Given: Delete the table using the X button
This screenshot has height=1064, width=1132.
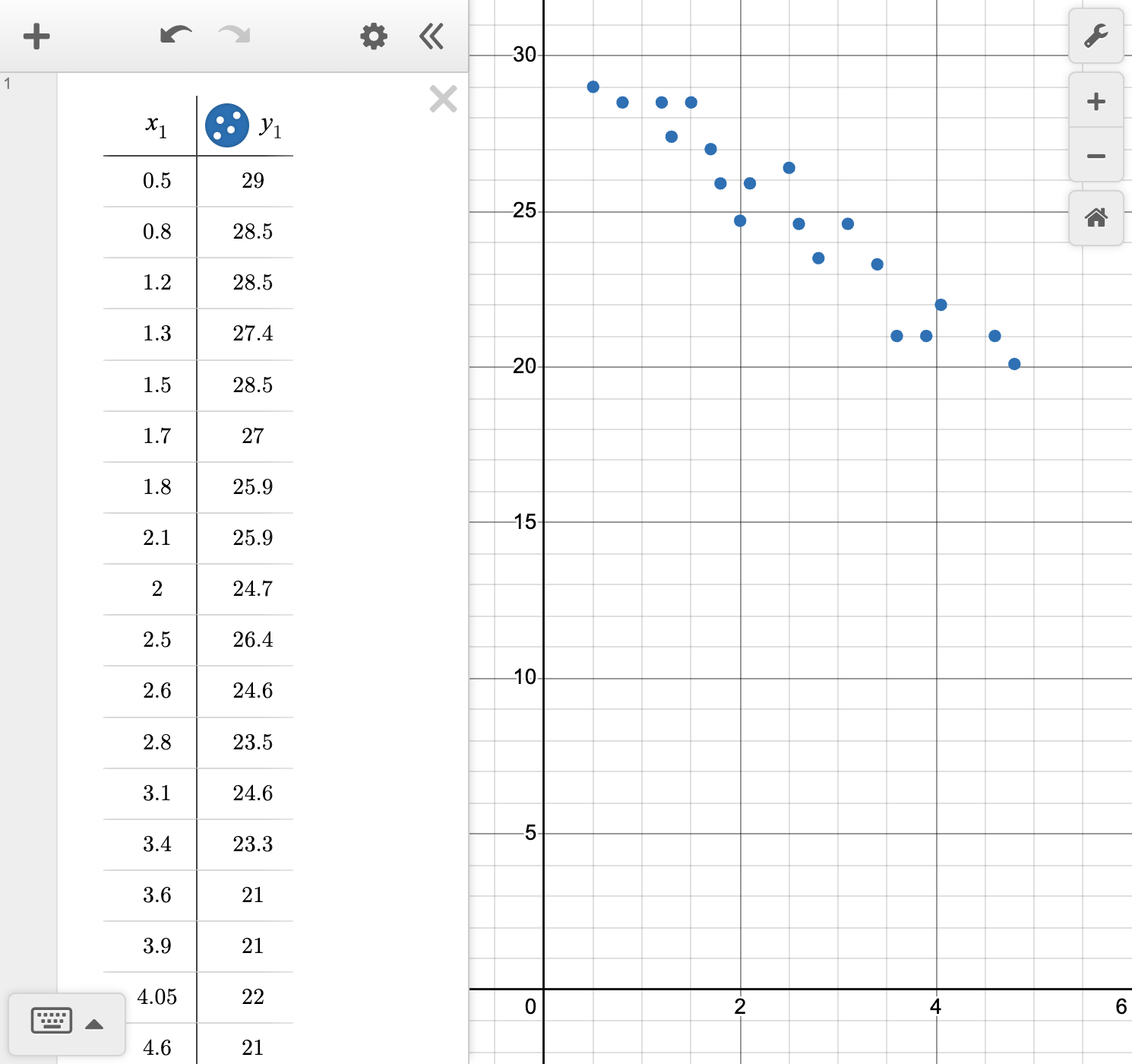Looking at the screenshot, I should 443,99.
